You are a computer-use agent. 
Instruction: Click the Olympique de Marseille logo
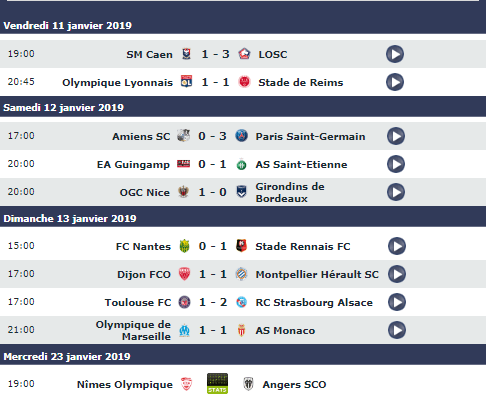coord(184,330)
